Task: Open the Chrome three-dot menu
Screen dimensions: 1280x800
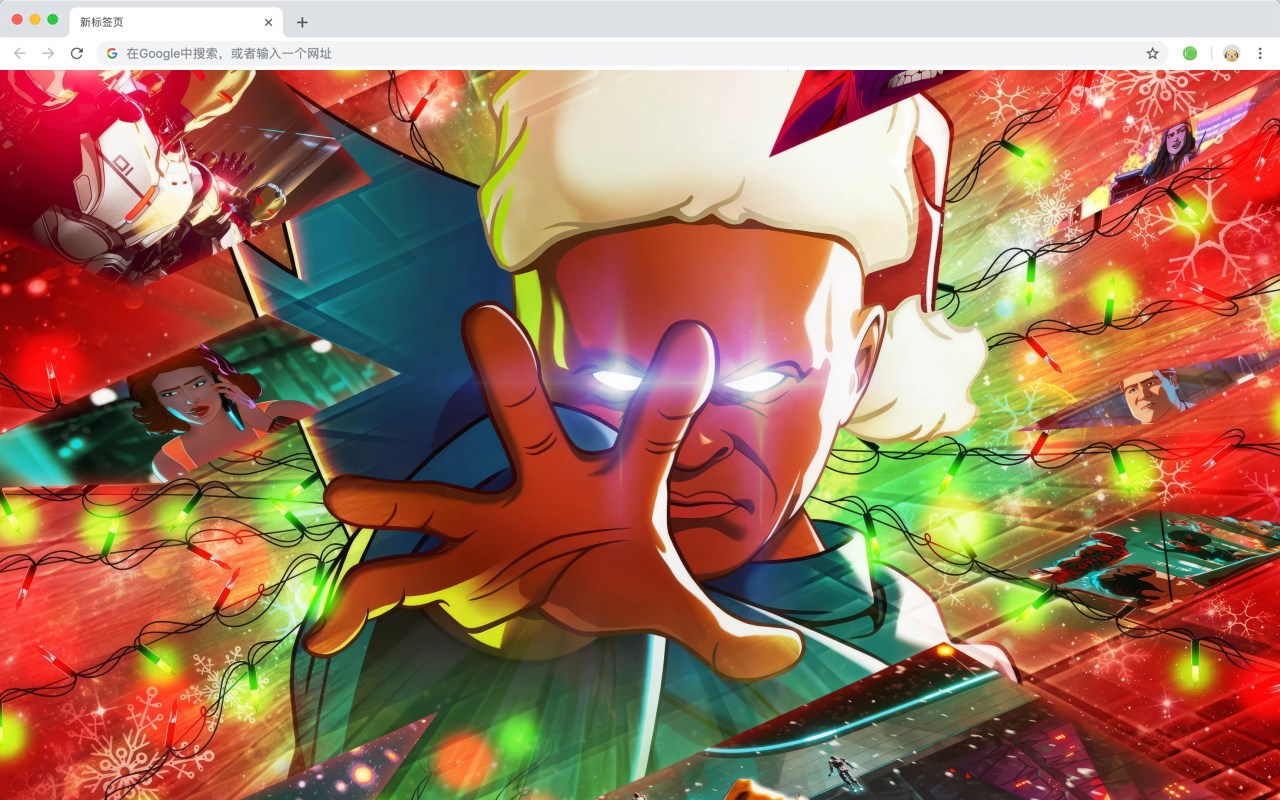Action: click(1260, 53)
